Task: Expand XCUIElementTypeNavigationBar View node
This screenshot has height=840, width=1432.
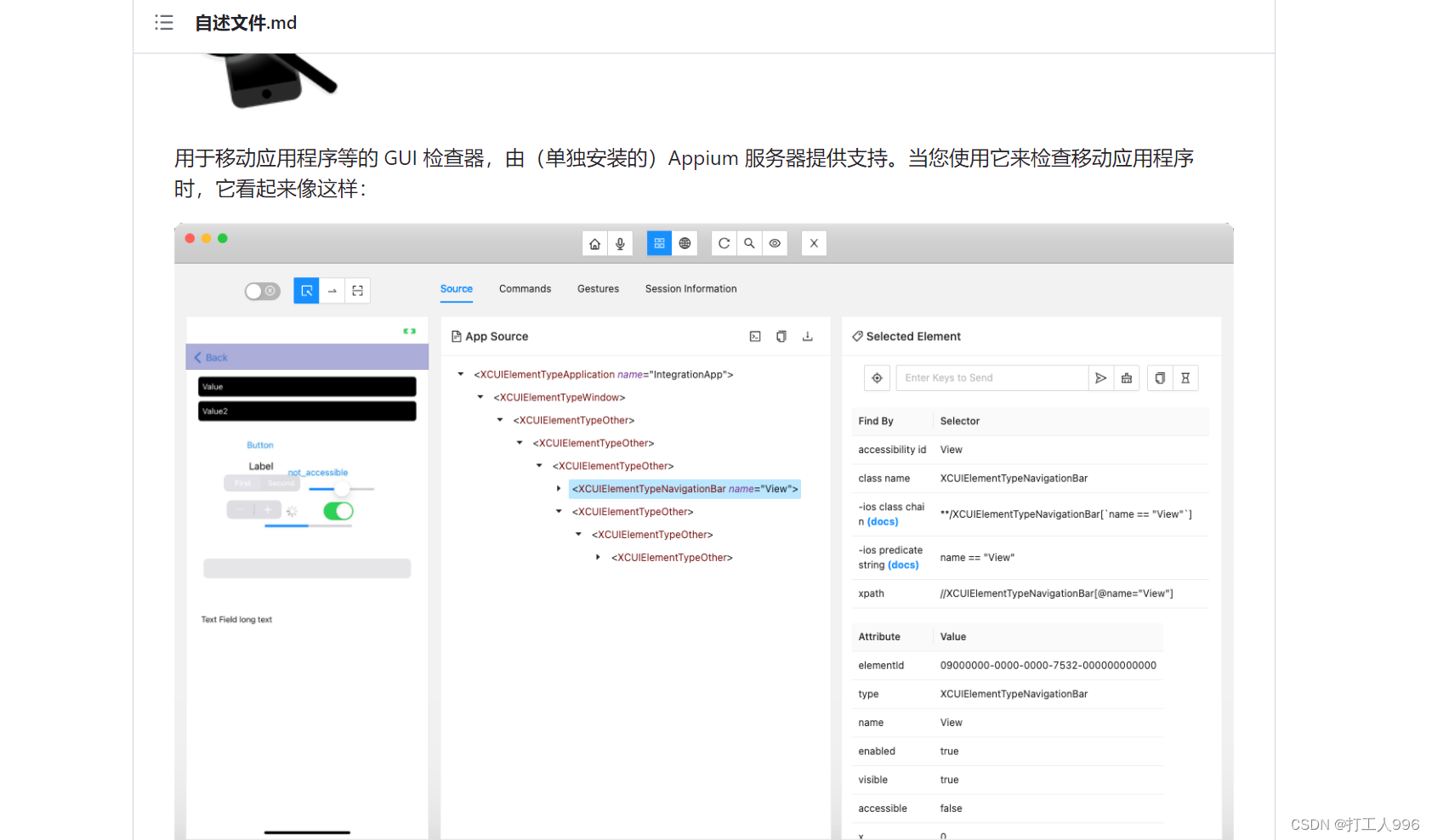Action: point(559,489)
